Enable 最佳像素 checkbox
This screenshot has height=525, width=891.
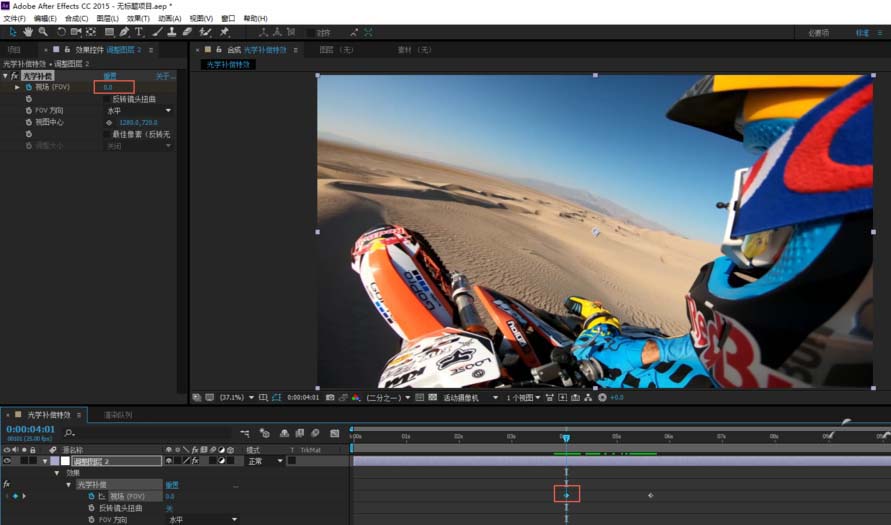click(x=106, y=134)
